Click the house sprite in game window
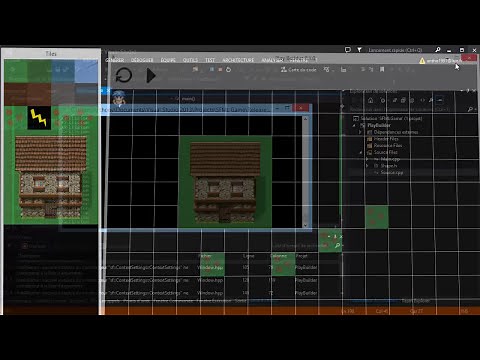Screen dimensions: 480x360 point(225,182)
